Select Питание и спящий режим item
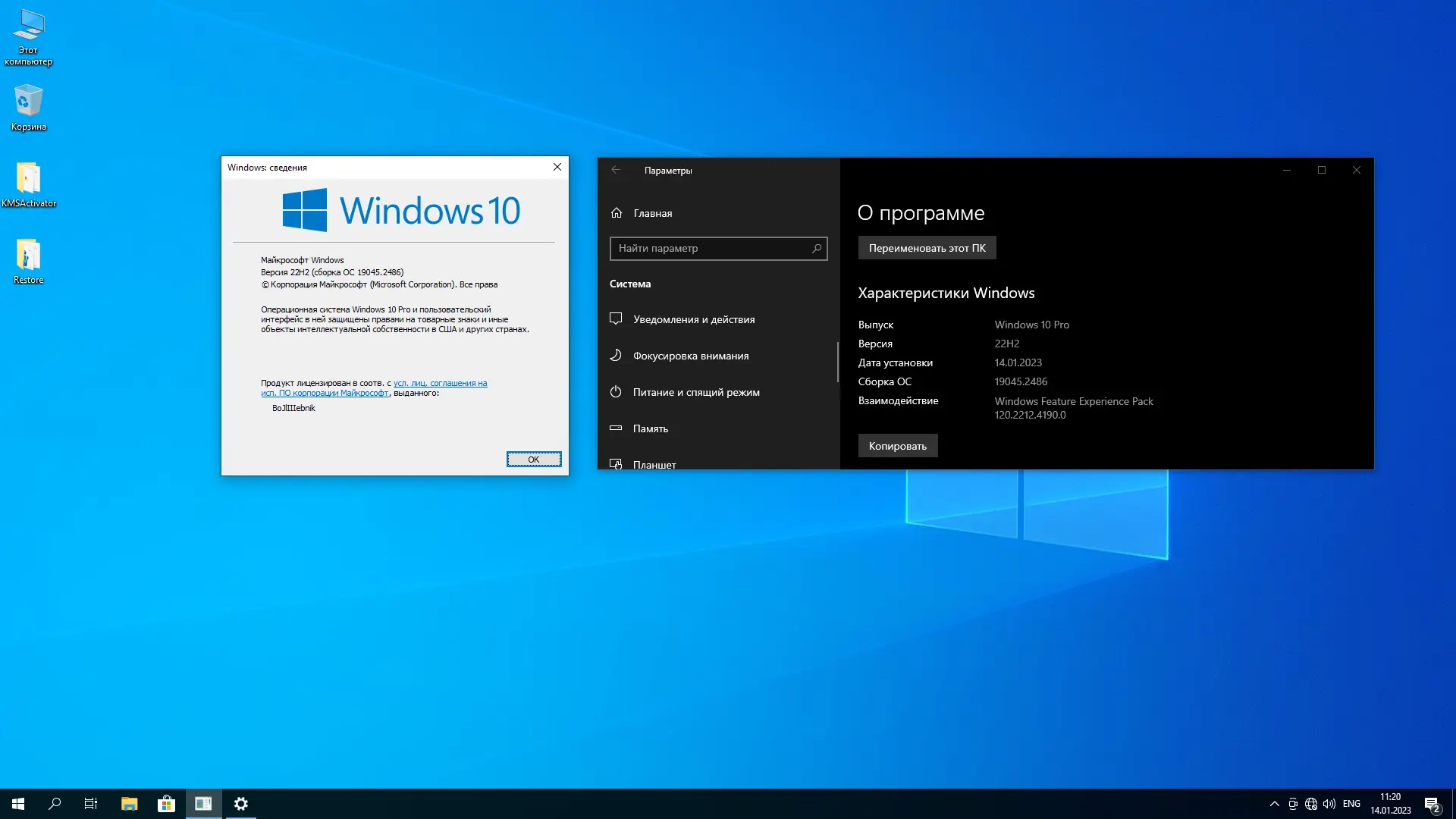 pos(695,392)
